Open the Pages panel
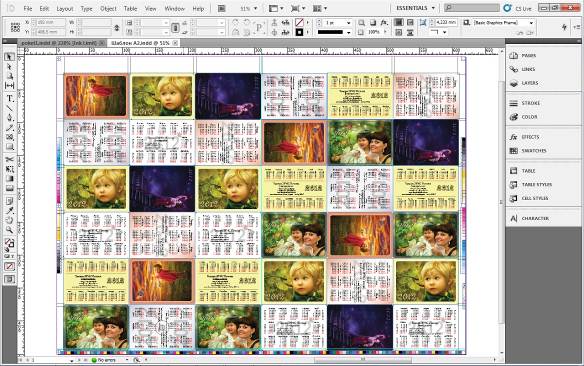The width and height of the screenshot is (584, 366). (x=529, y=55)
